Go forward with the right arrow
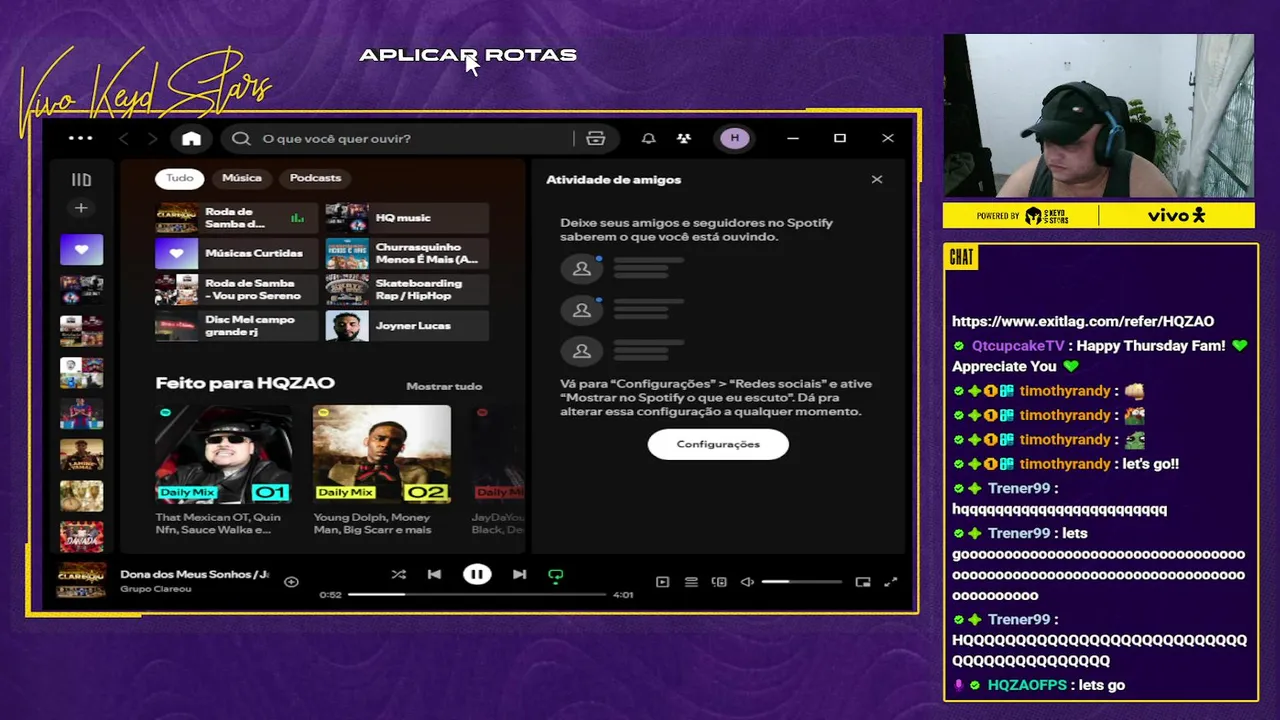Screen dimensions: 1280x720 tap(152, 138)
